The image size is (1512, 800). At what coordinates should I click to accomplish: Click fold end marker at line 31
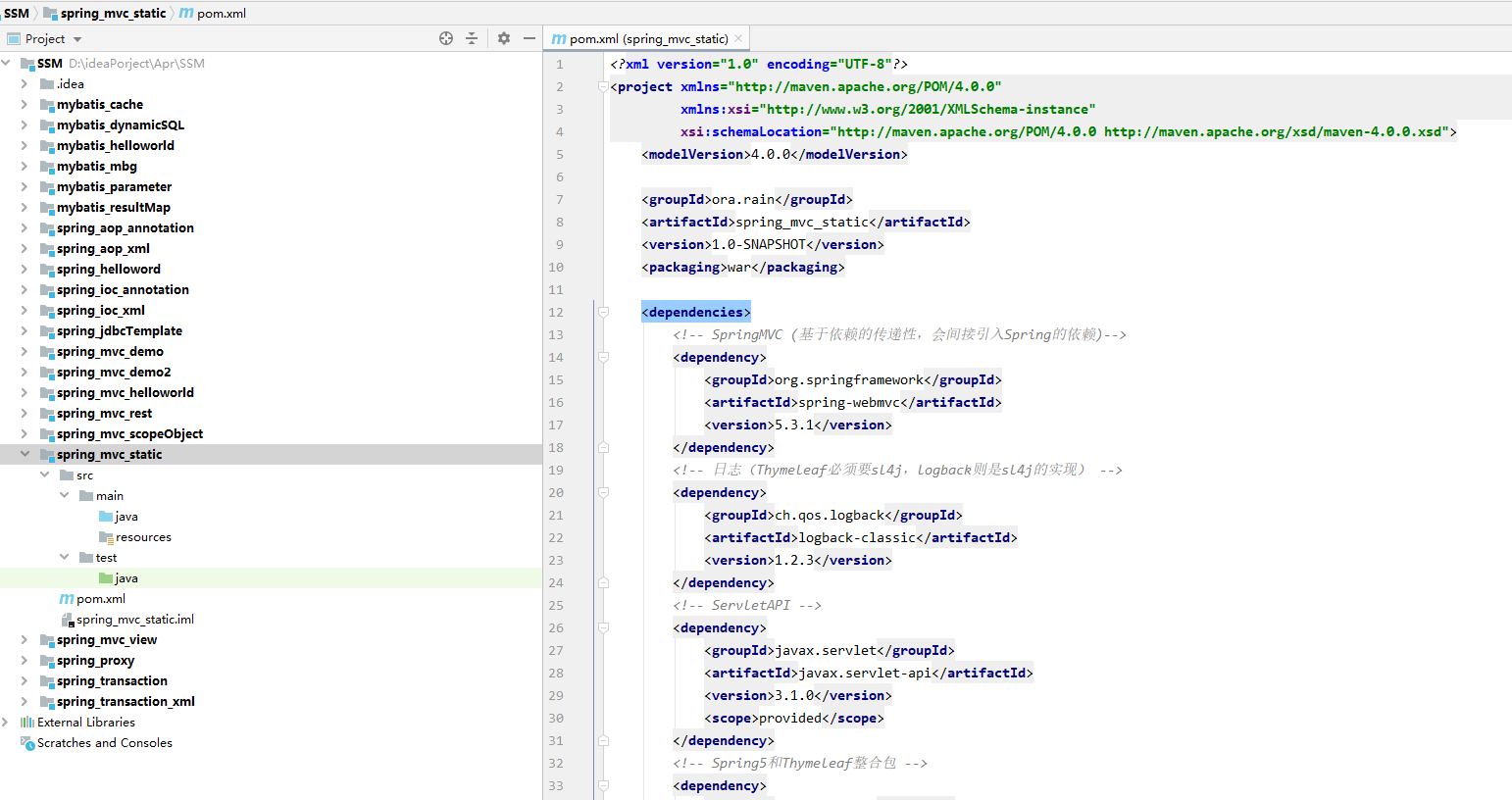tap(603, 740)
